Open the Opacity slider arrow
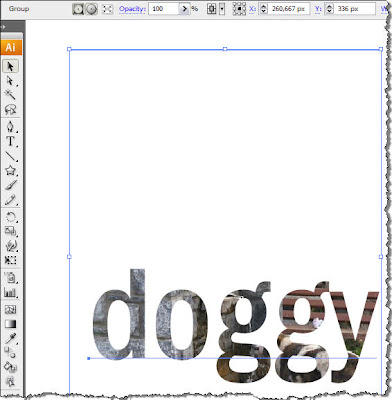392x400 pixels. point(184,9)
